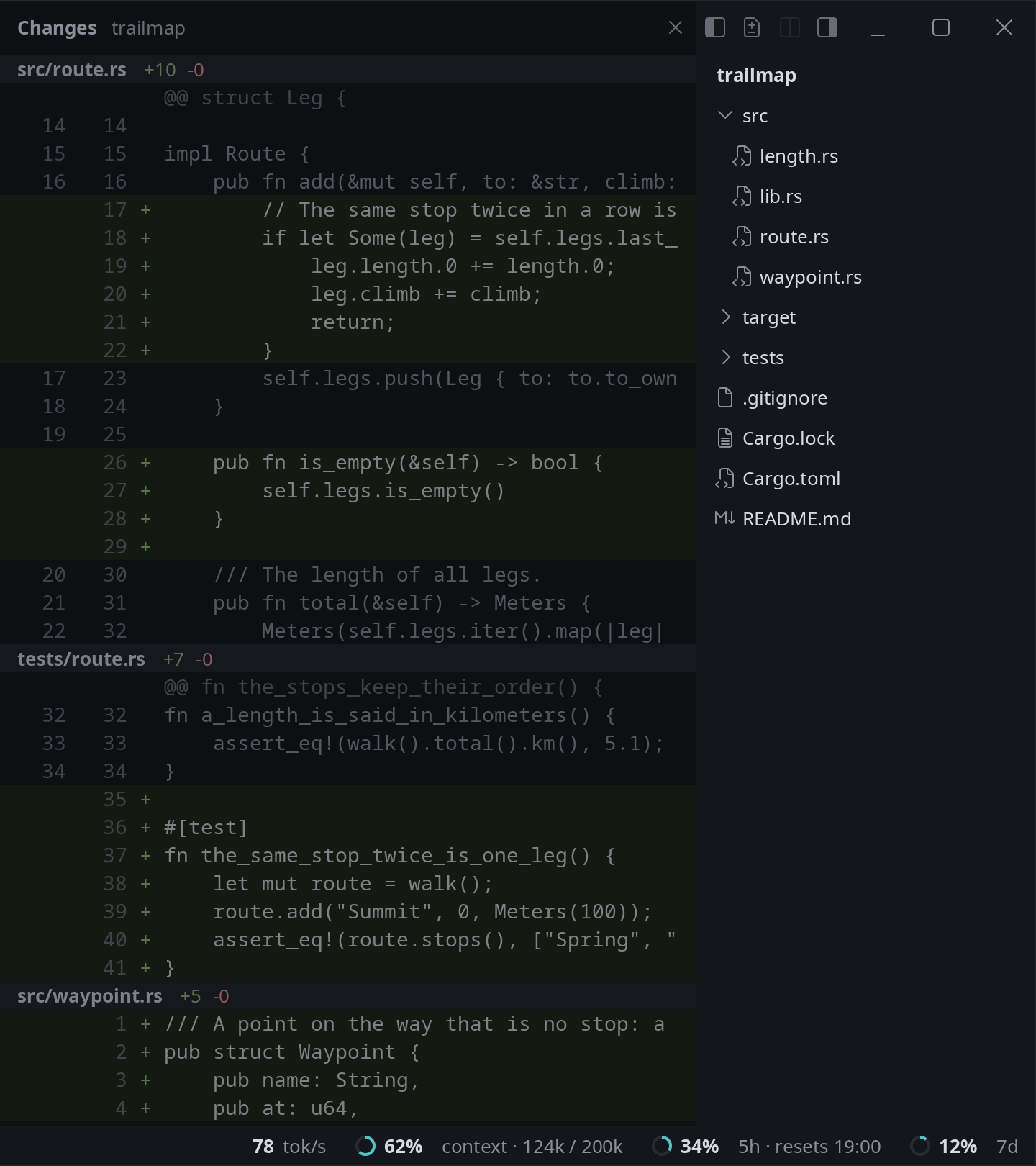Image resolution: width=1036 pixels, height=1166 pixels.
Task: Open Cargo.lock file
Action: click(789, 438)
